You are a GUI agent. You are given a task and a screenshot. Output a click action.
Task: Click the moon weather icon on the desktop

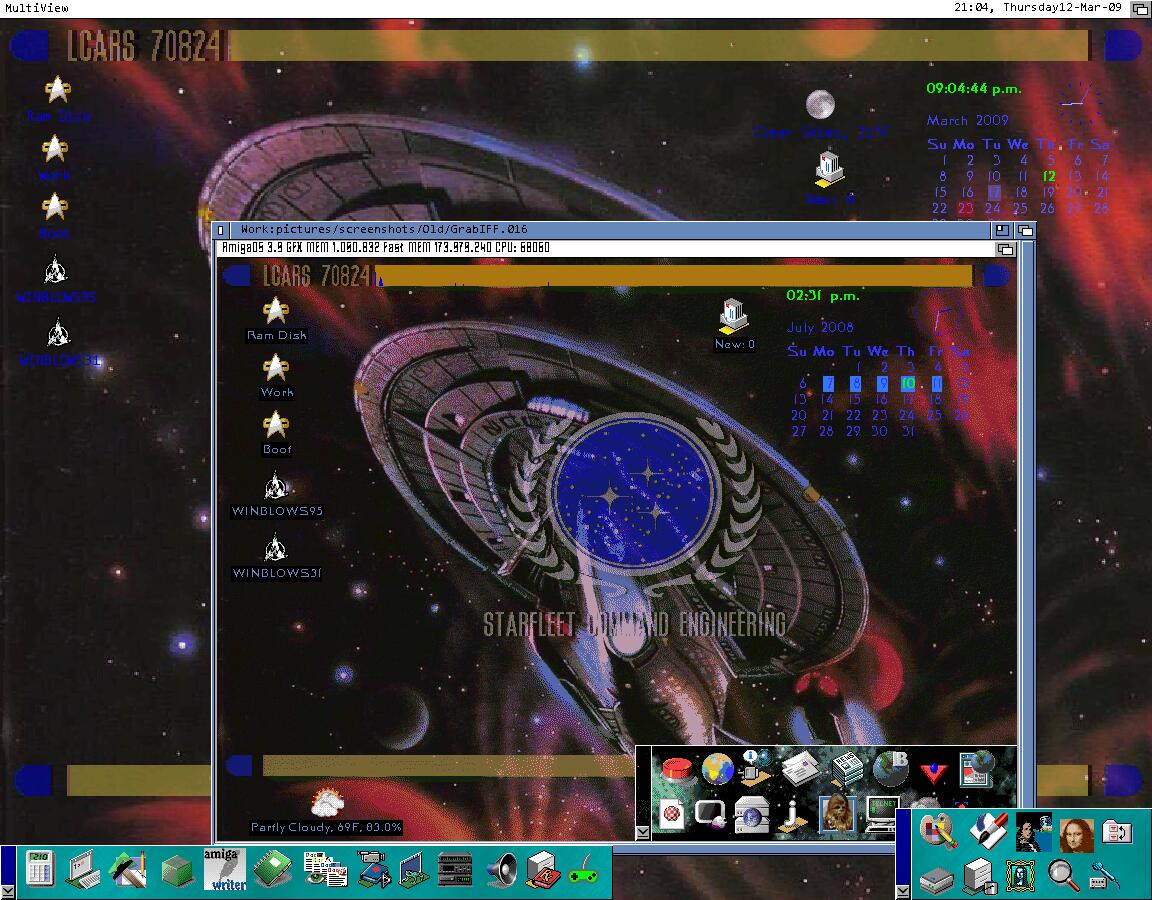point(820,104)
